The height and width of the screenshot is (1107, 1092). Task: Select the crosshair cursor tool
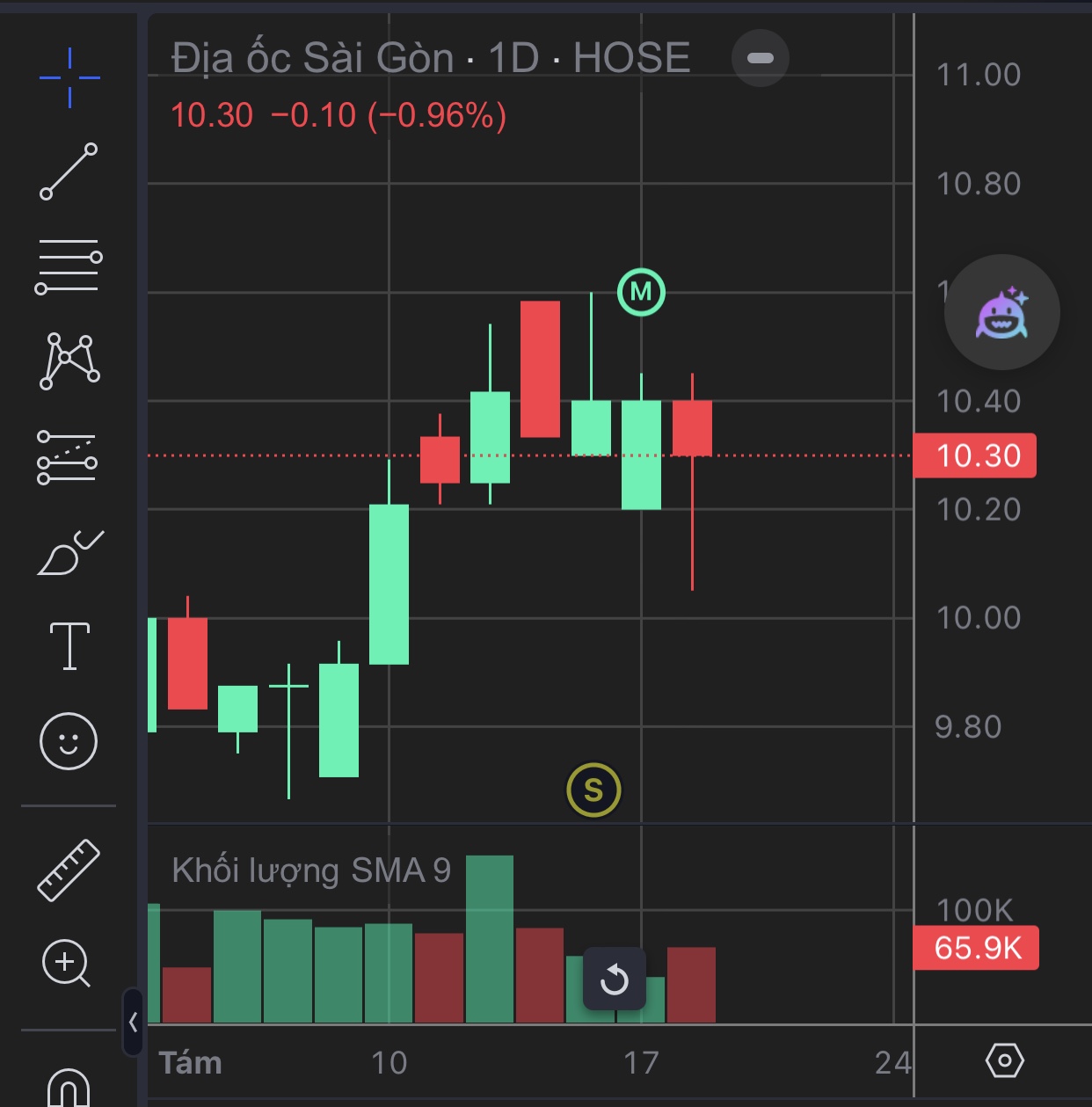[69, 77]
